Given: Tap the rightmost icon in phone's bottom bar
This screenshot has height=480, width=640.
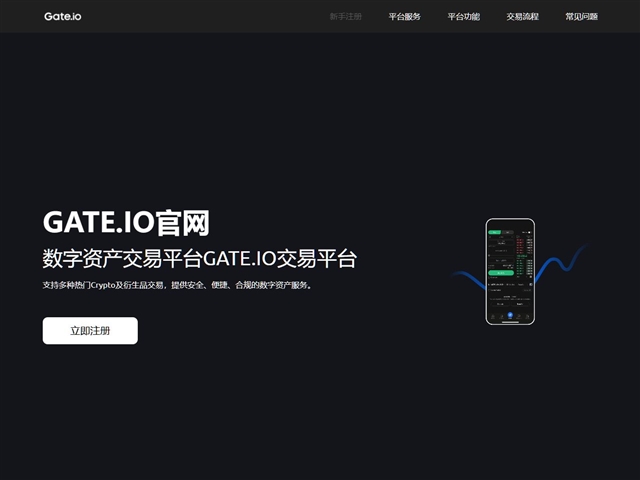Looking at the screenshot, I should 528,316.
